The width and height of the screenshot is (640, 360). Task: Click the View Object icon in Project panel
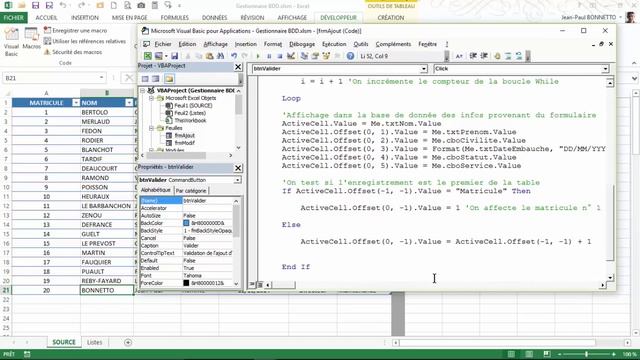156,79
